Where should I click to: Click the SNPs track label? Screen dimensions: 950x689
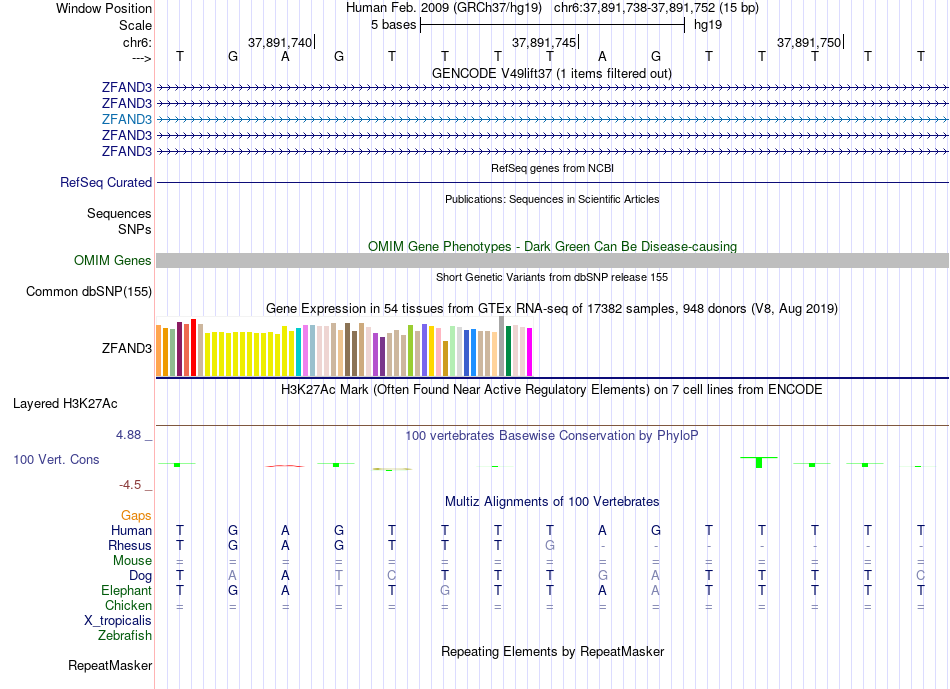[x=135, y=230]
